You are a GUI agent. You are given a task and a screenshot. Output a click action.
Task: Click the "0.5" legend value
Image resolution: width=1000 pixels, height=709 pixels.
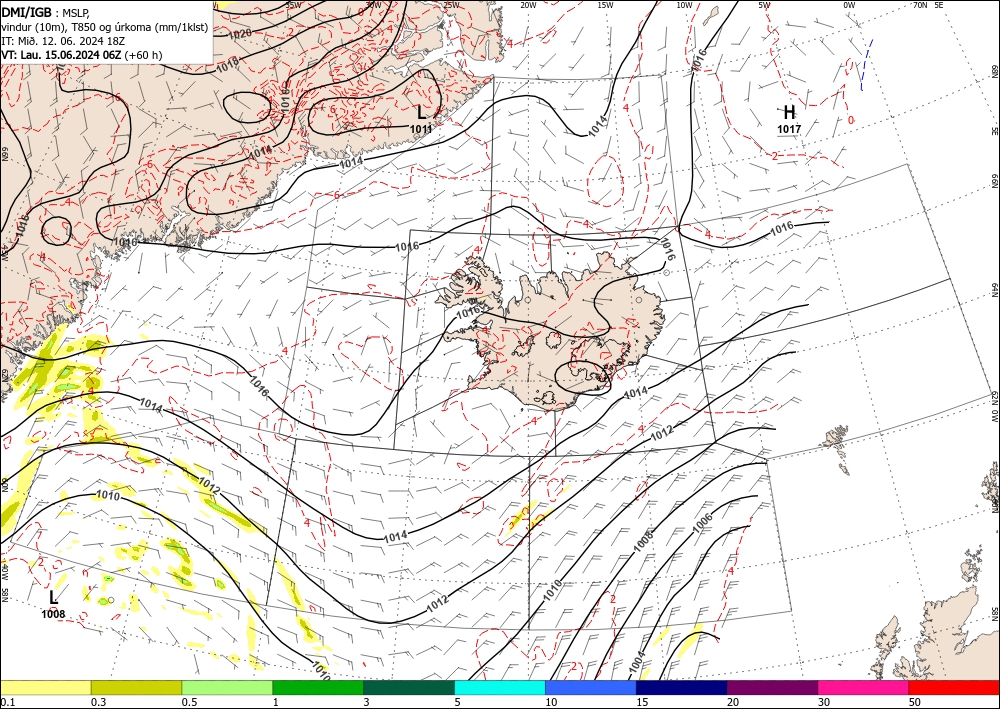tap(189, 702)
